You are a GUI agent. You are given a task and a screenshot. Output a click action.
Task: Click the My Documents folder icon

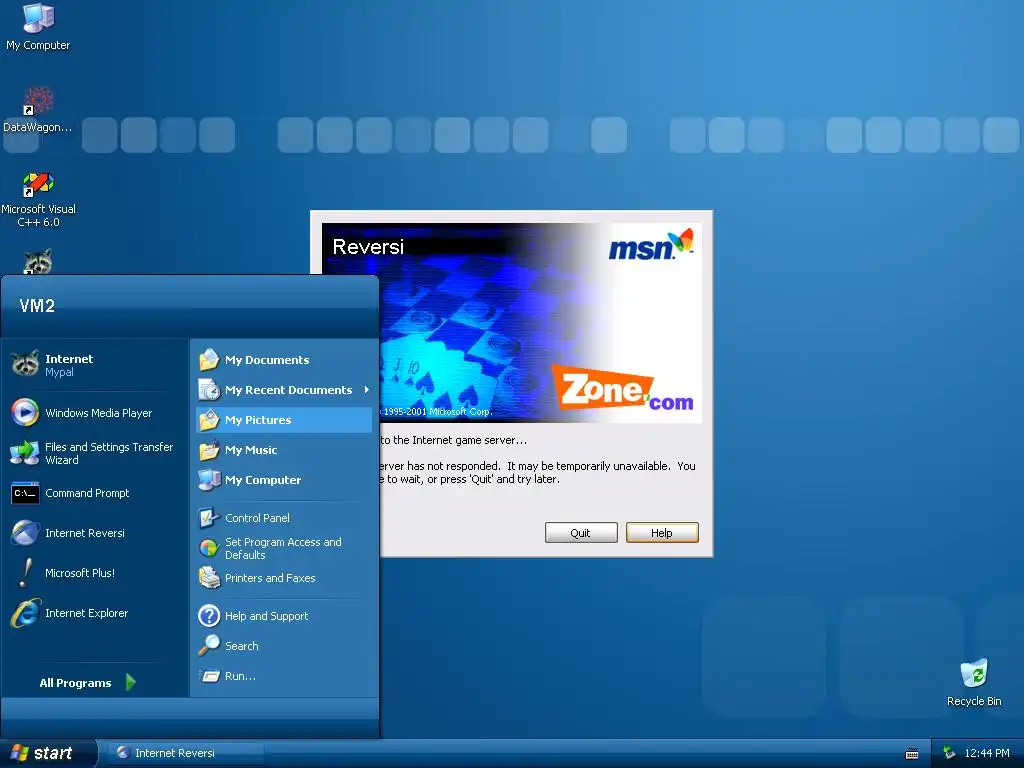[x=209, y=360]
